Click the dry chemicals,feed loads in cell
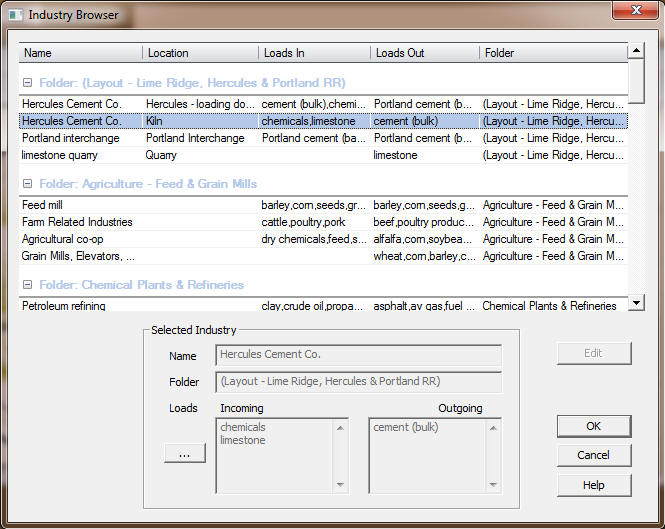 314,239
